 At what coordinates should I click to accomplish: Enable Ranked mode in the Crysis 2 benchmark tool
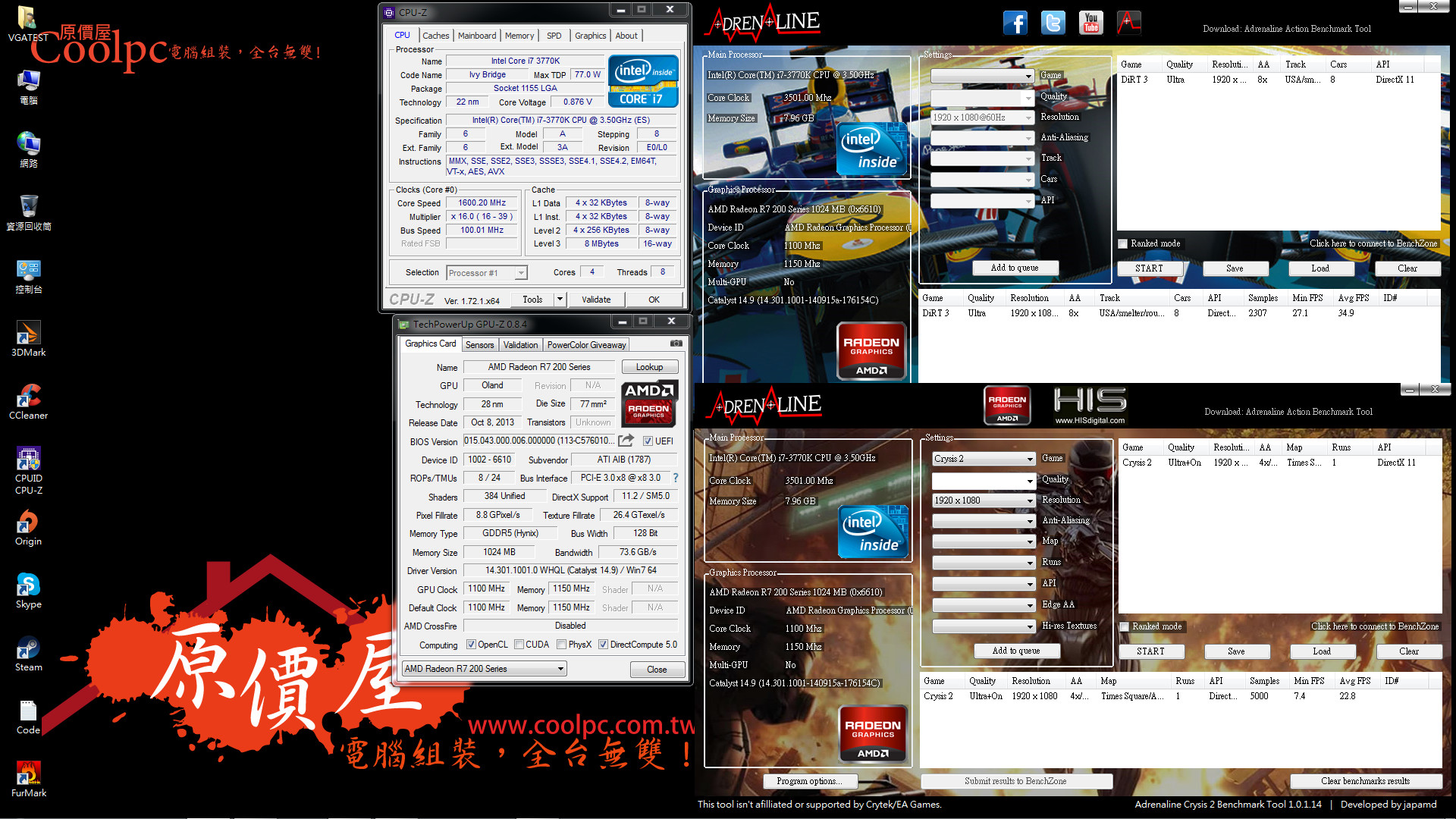[1125, 626]
